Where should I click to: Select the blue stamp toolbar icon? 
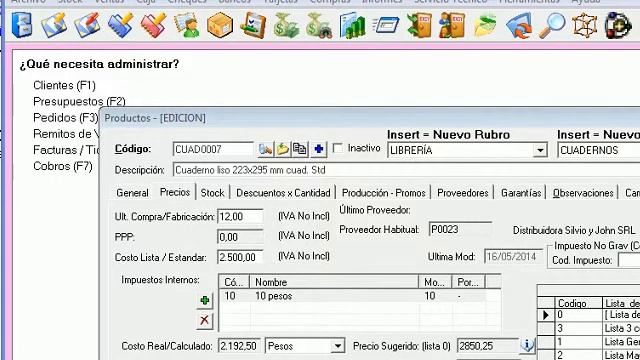[x=120, y=25]
